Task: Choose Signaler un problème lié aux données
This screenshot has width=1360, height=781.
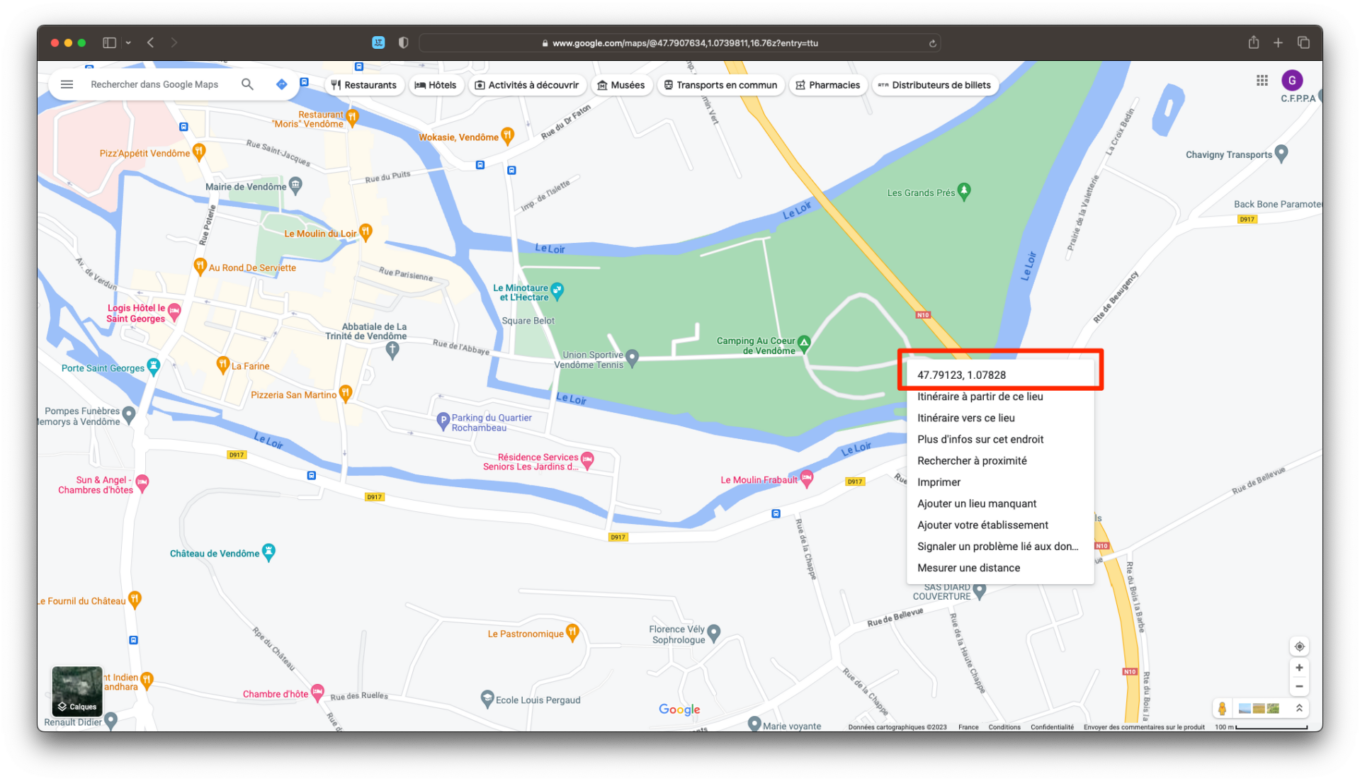Action: point(1000,546)
